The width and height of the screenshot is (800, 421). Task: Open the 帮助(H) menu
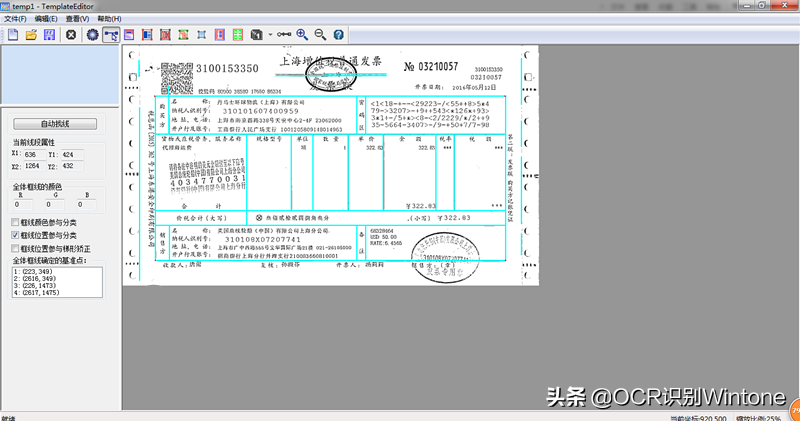tap(109, 19)
